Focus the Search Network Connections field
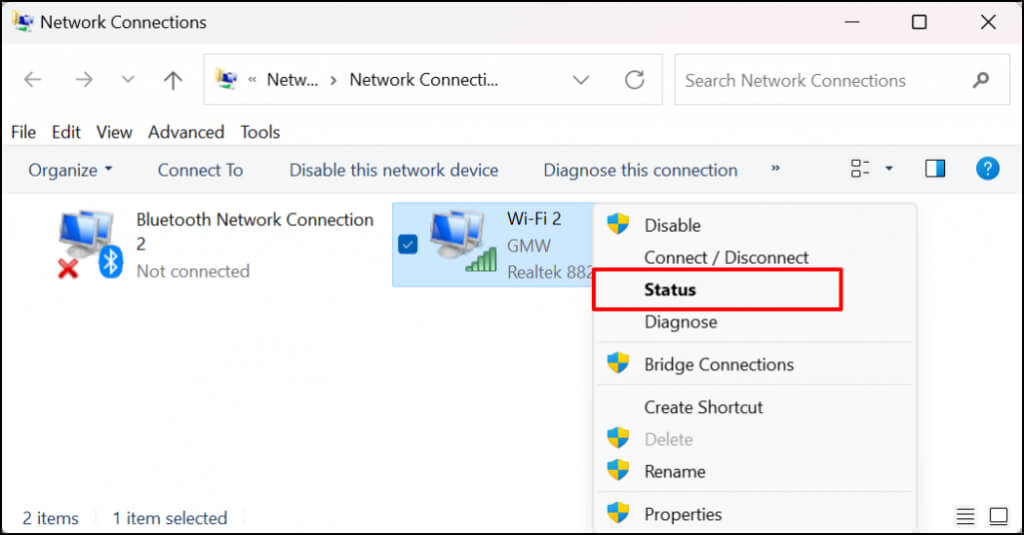The image size is (1024, 535). click(x=820, y=81)
